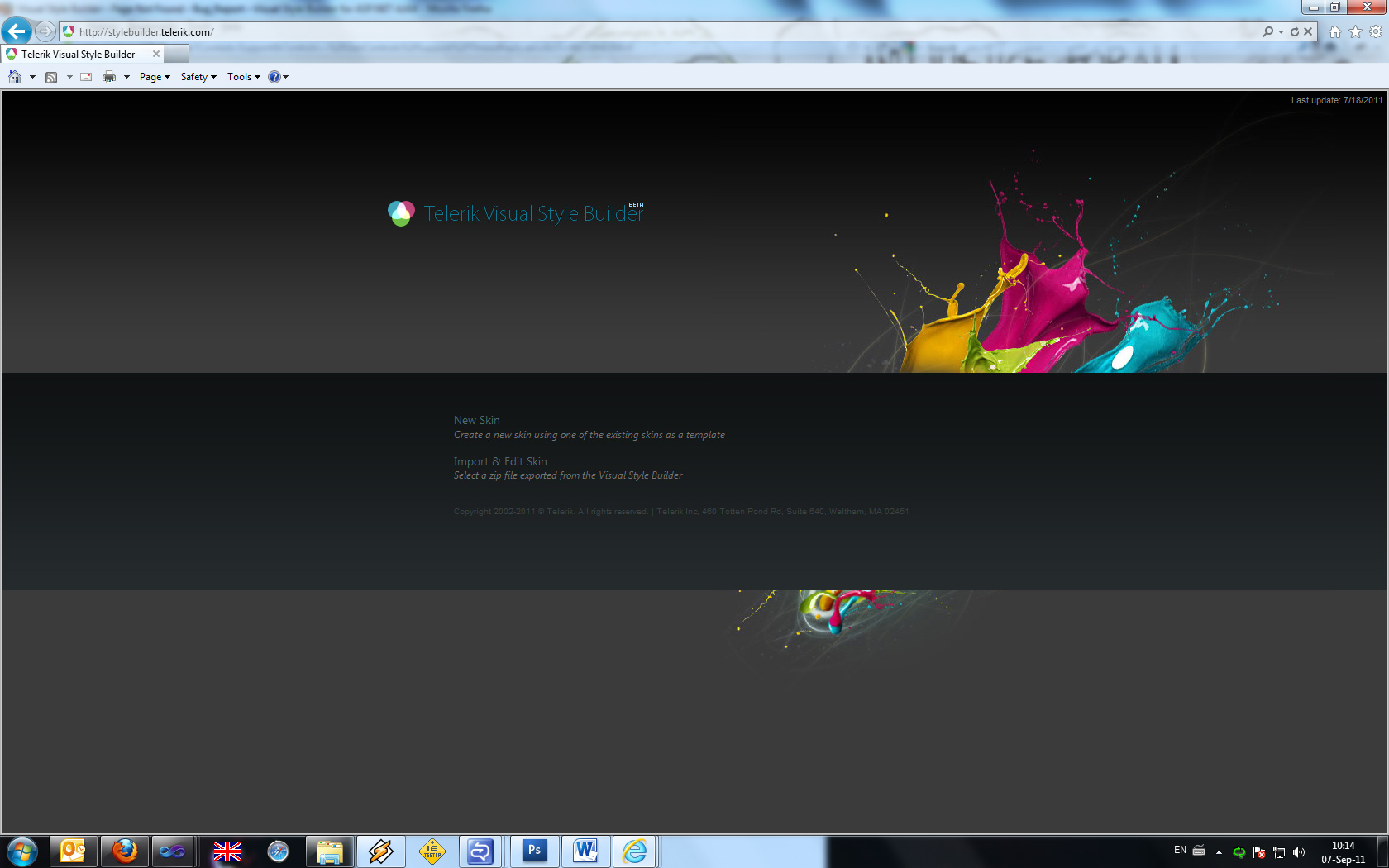Click the Import & Edit Skin link
The image size is (1389, 868).
[500, 461]
